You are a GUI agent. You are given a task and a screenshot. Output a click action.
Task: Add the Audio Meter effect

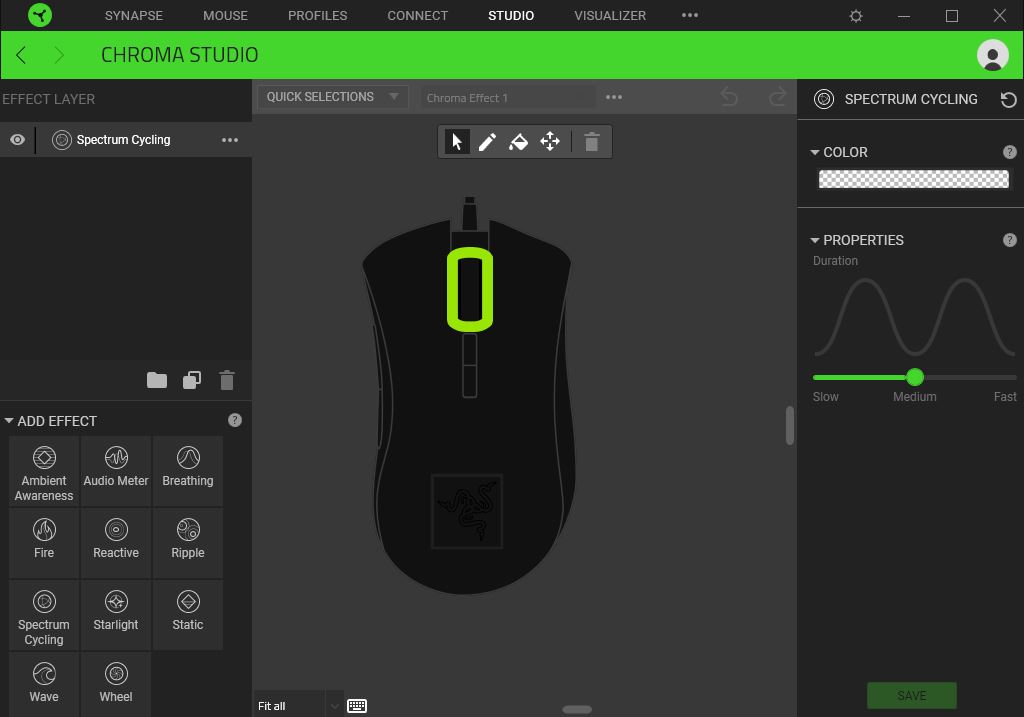click(116, 471)
